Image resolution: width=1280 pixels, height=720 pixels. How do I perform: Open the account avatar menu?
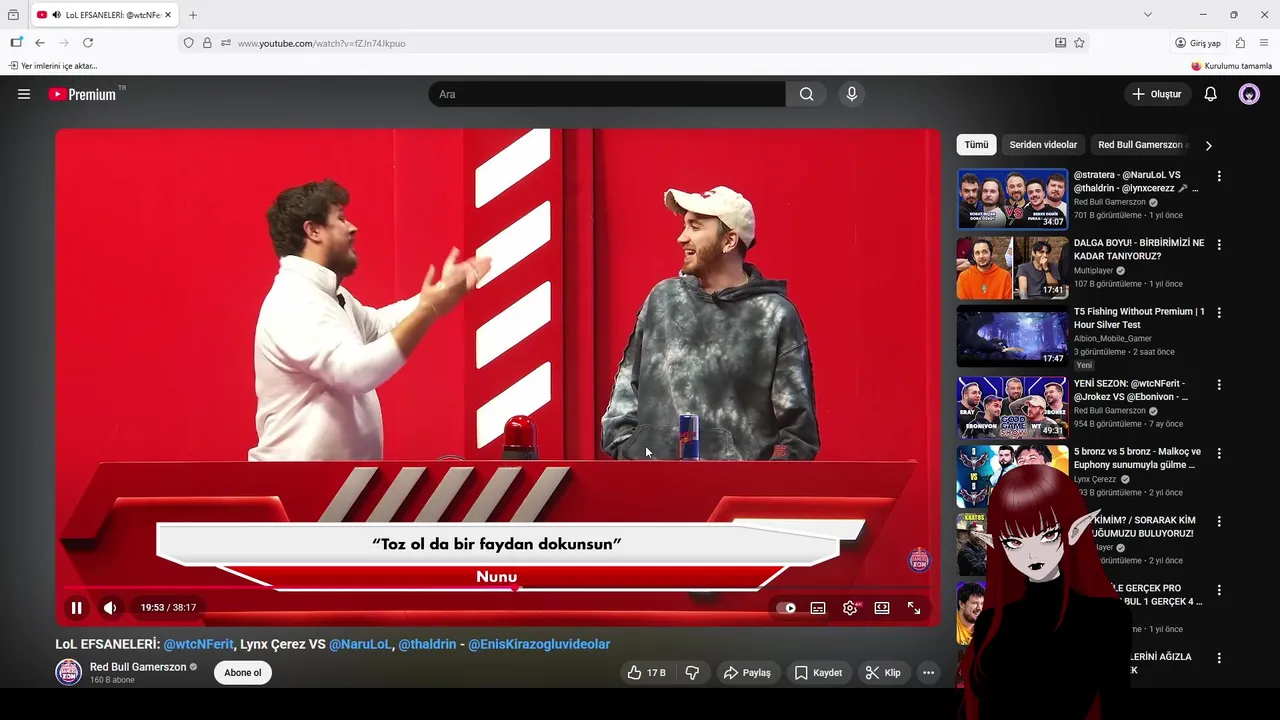(x=1249, y=94)
